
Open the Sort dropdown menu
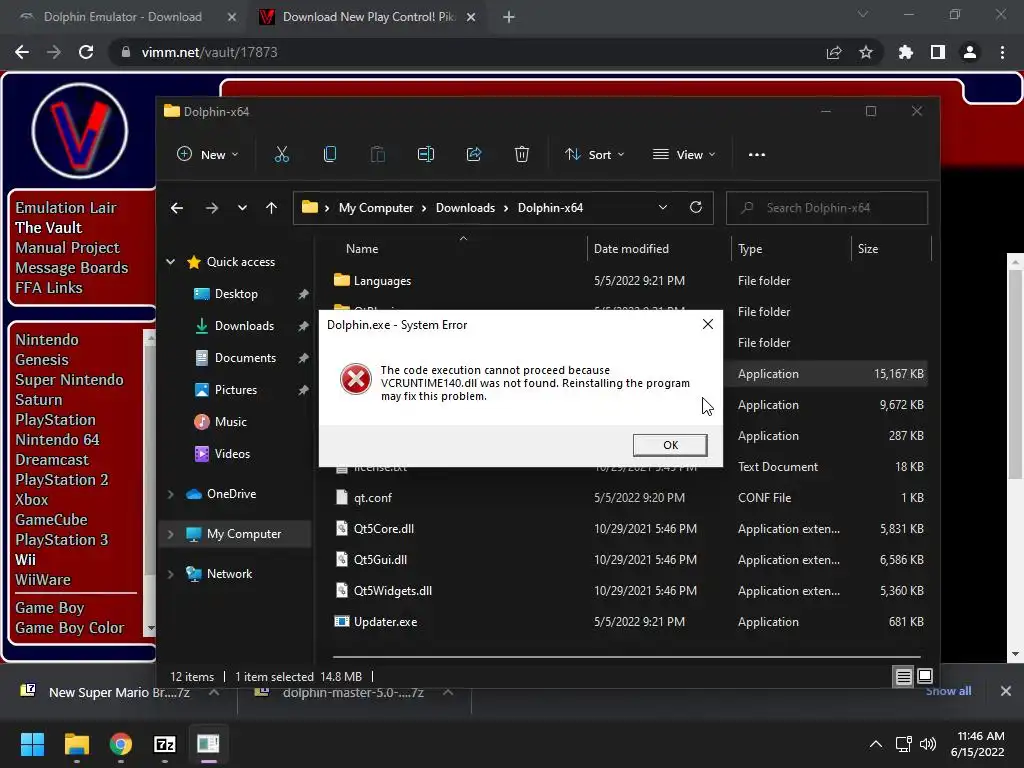coord(594,155)
